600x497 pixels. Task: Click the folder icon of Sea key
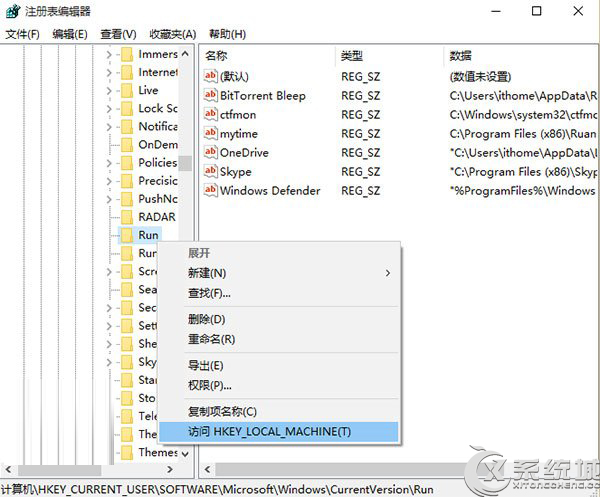[127, 290]
